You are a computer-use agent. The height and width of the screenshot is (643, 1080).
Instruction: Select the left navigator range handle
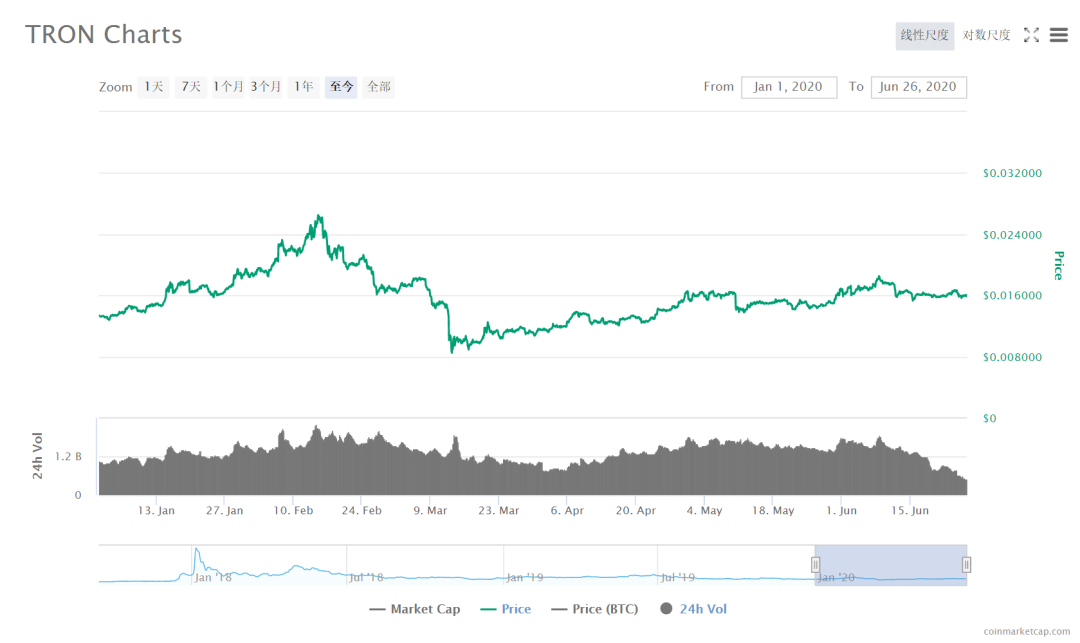point(815,565)
